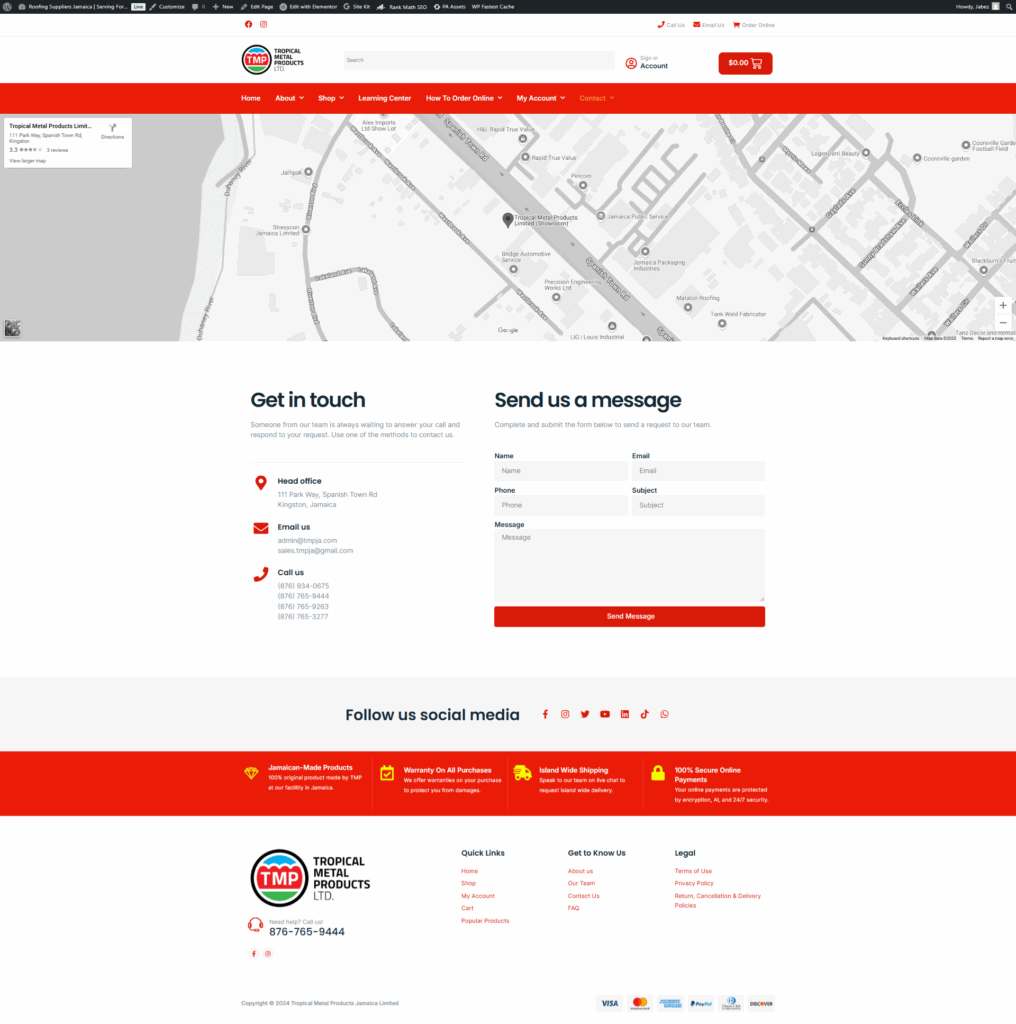Open the LinkedIn social icon
This screenshot has width=1016, height=1024.
pyautogui.click(x=625, y=714)
